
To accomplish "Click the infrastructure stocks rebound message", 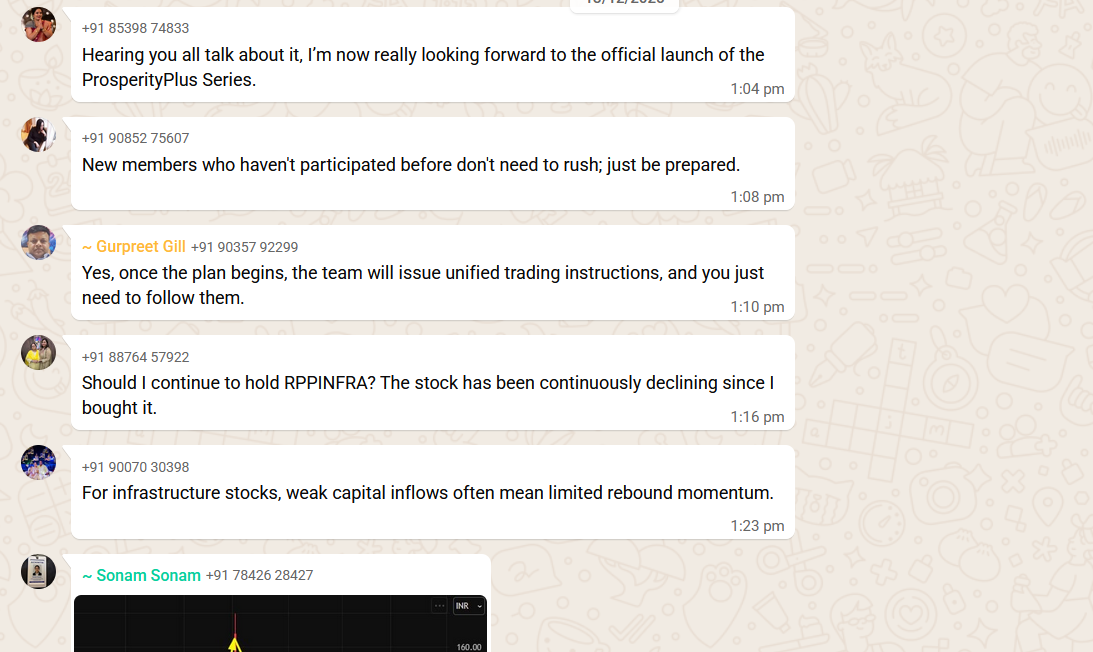I will coord(427,493).
